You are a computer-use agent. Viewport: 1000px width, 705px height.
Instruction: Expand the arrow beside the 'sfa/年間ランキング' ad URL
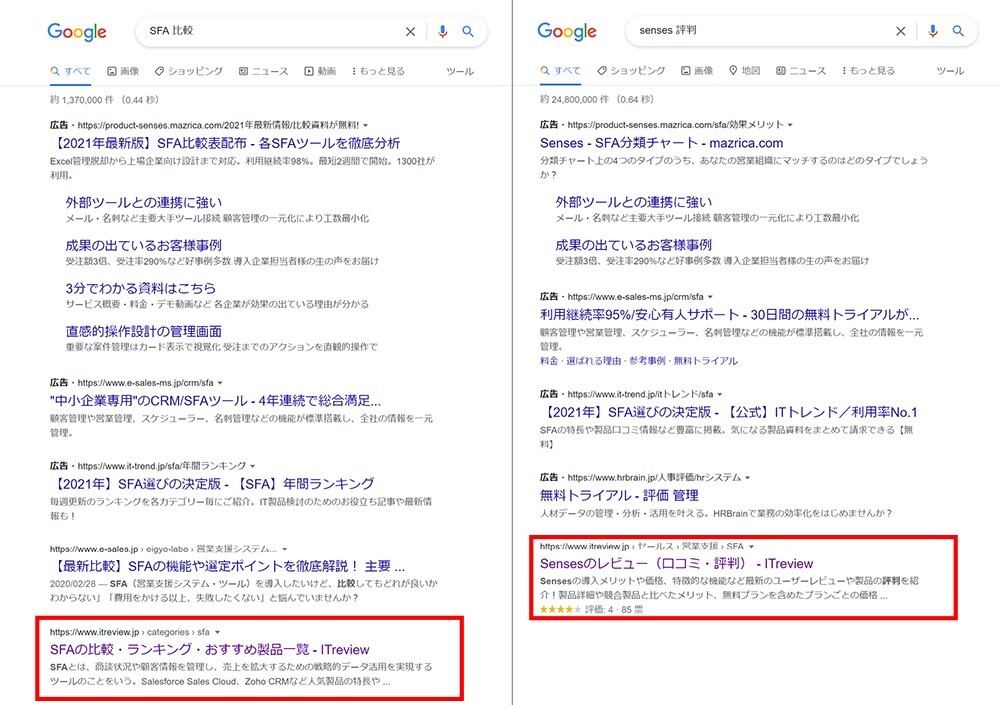253,466
